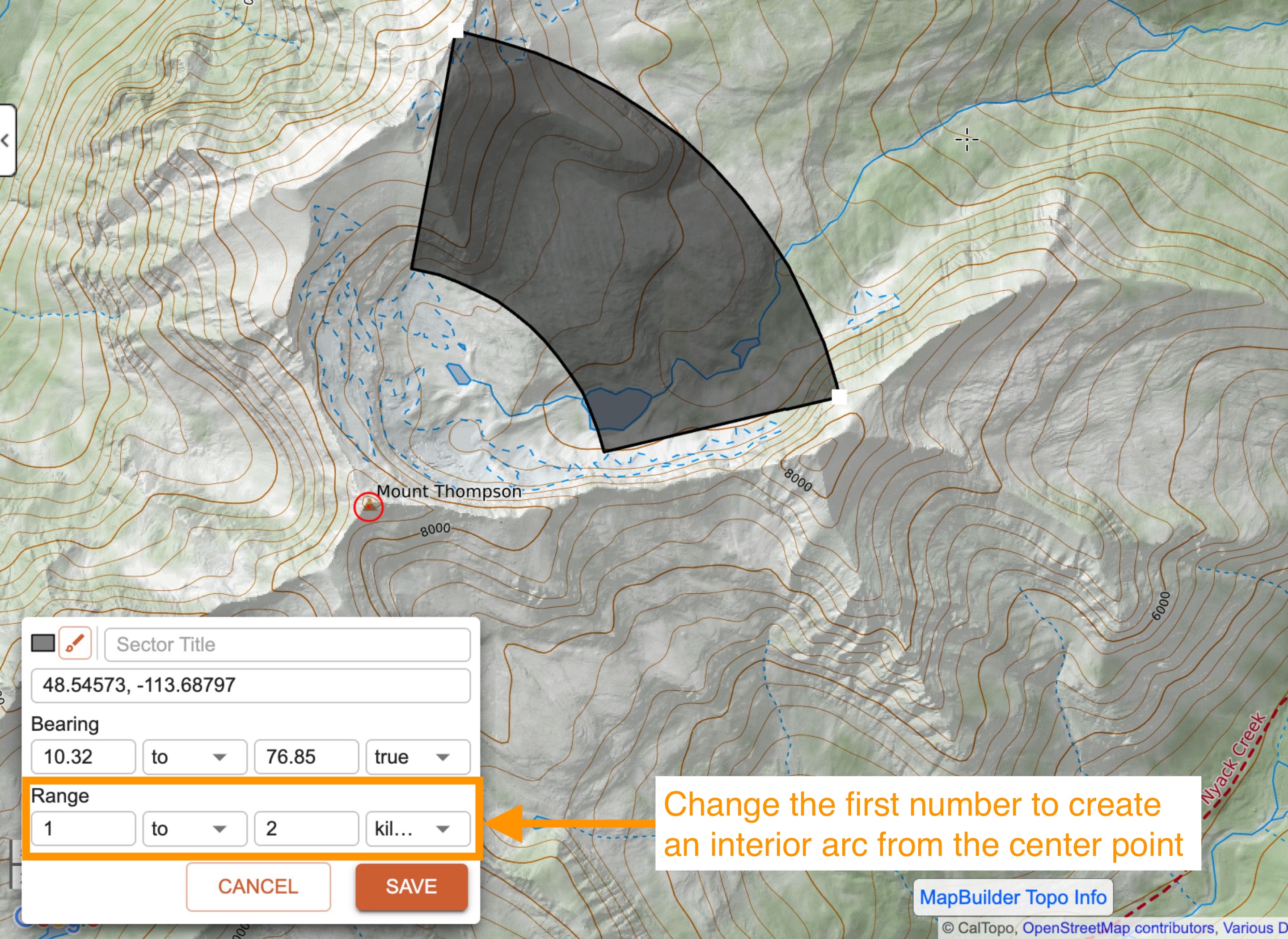
Task: Click the sector's top-left white corner handle
Action: pyautogui.click(x=456, y=31)
